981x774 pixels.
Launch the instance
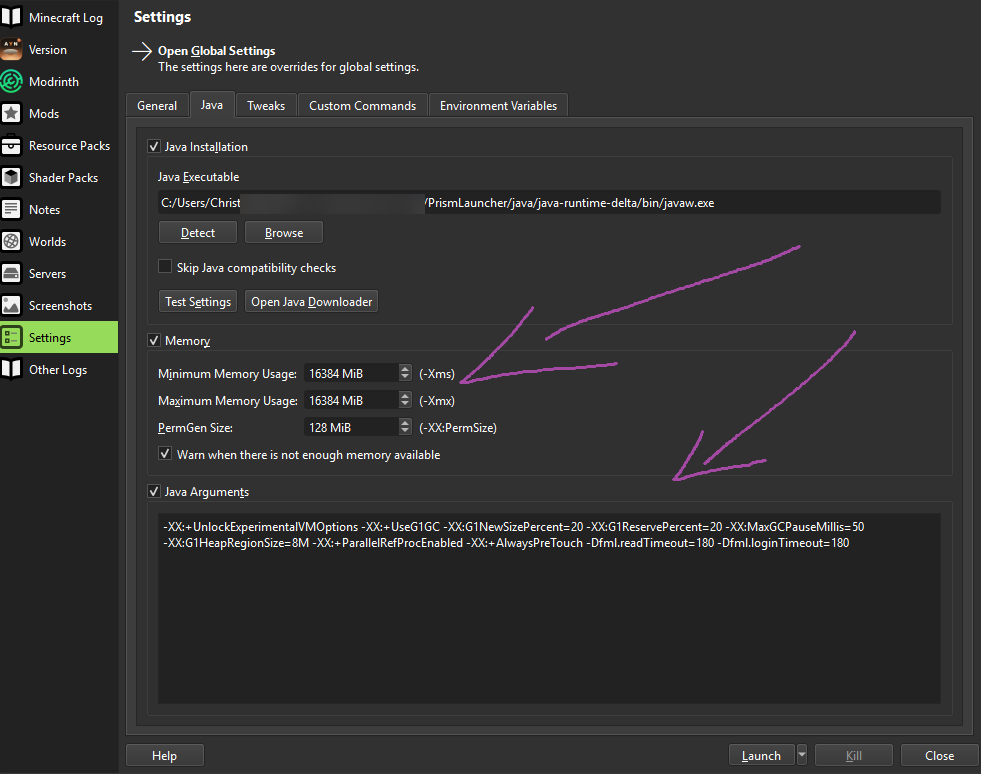coord(761,755)
